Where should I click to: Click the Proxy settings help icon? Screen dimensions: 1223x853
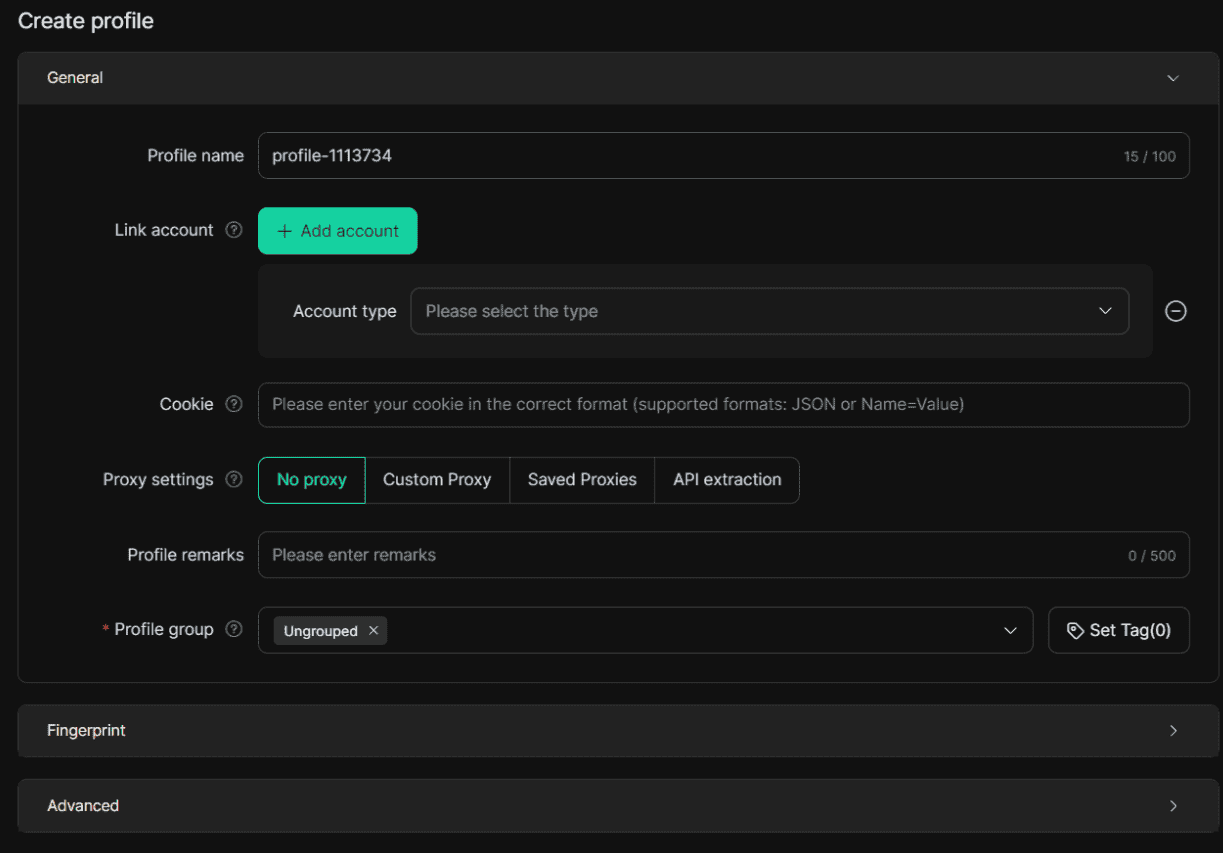234,479
